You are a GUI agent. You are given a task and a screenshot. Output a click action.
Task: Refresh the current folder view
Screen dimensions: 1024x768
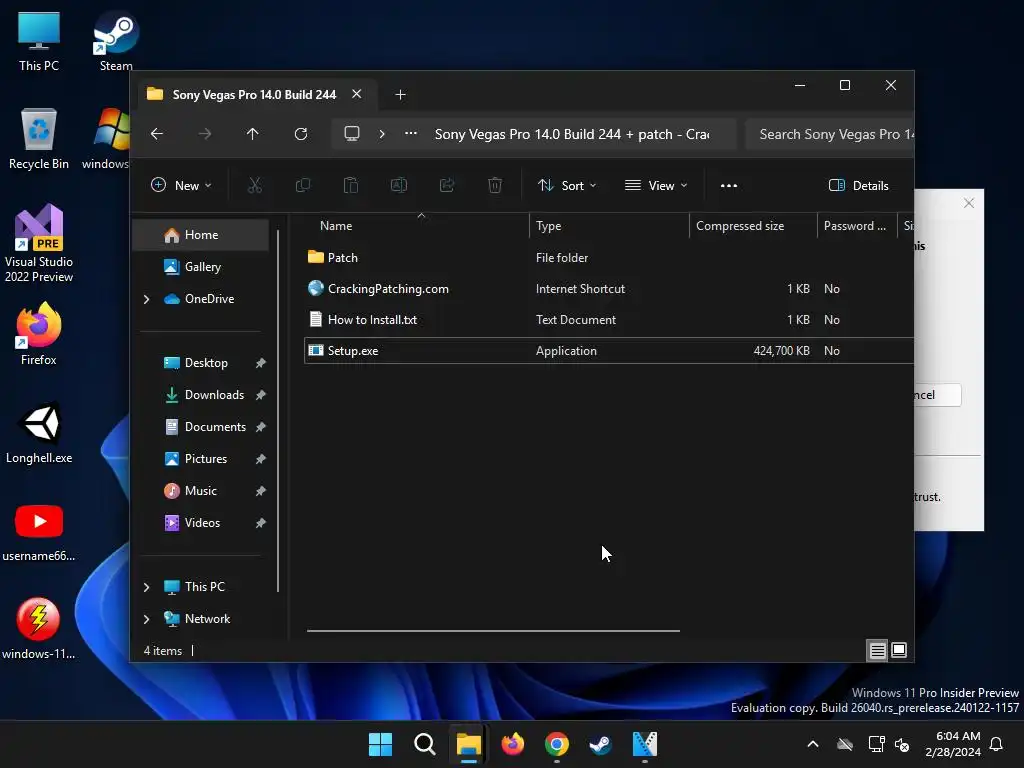[x=301, y=134]
